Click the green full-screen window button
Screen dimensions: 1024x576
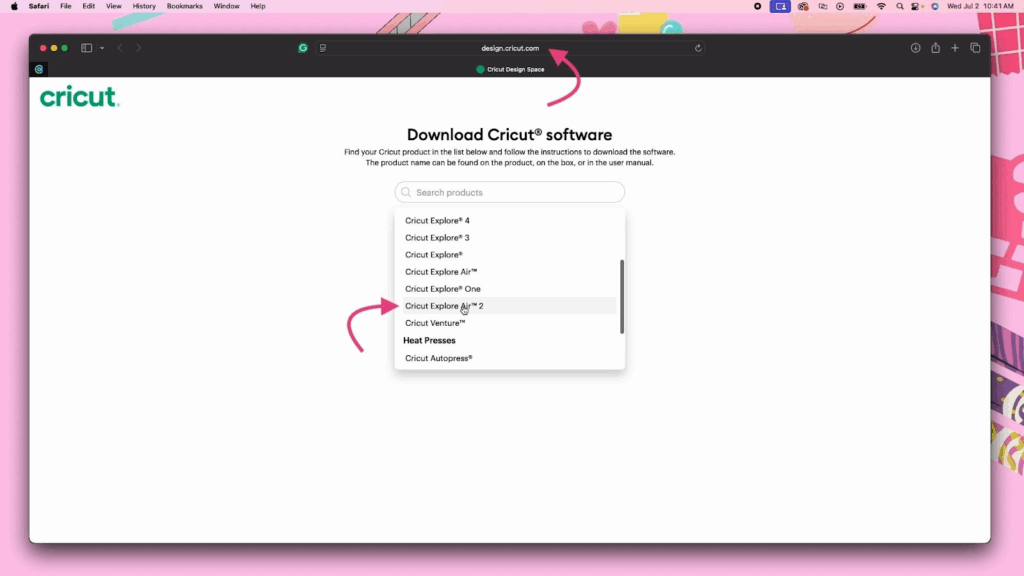tap(65, 48)
